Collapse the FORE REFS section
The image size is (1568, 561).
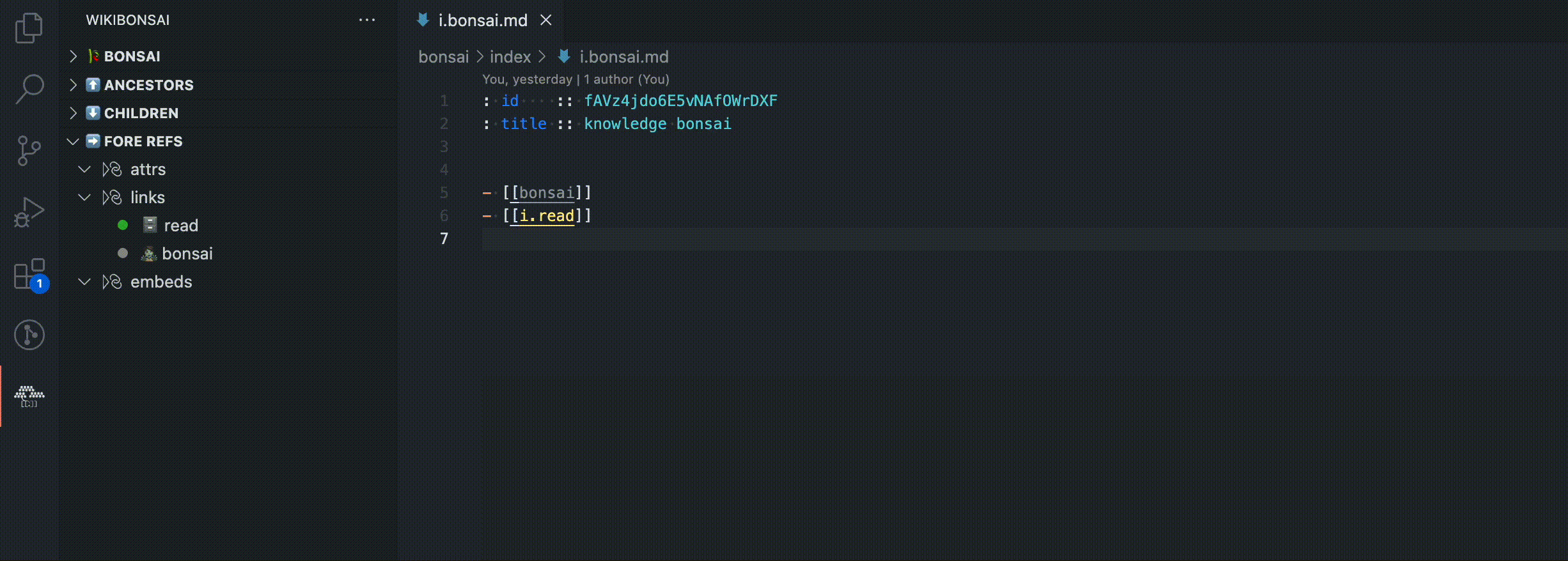[x=73, y=141]
